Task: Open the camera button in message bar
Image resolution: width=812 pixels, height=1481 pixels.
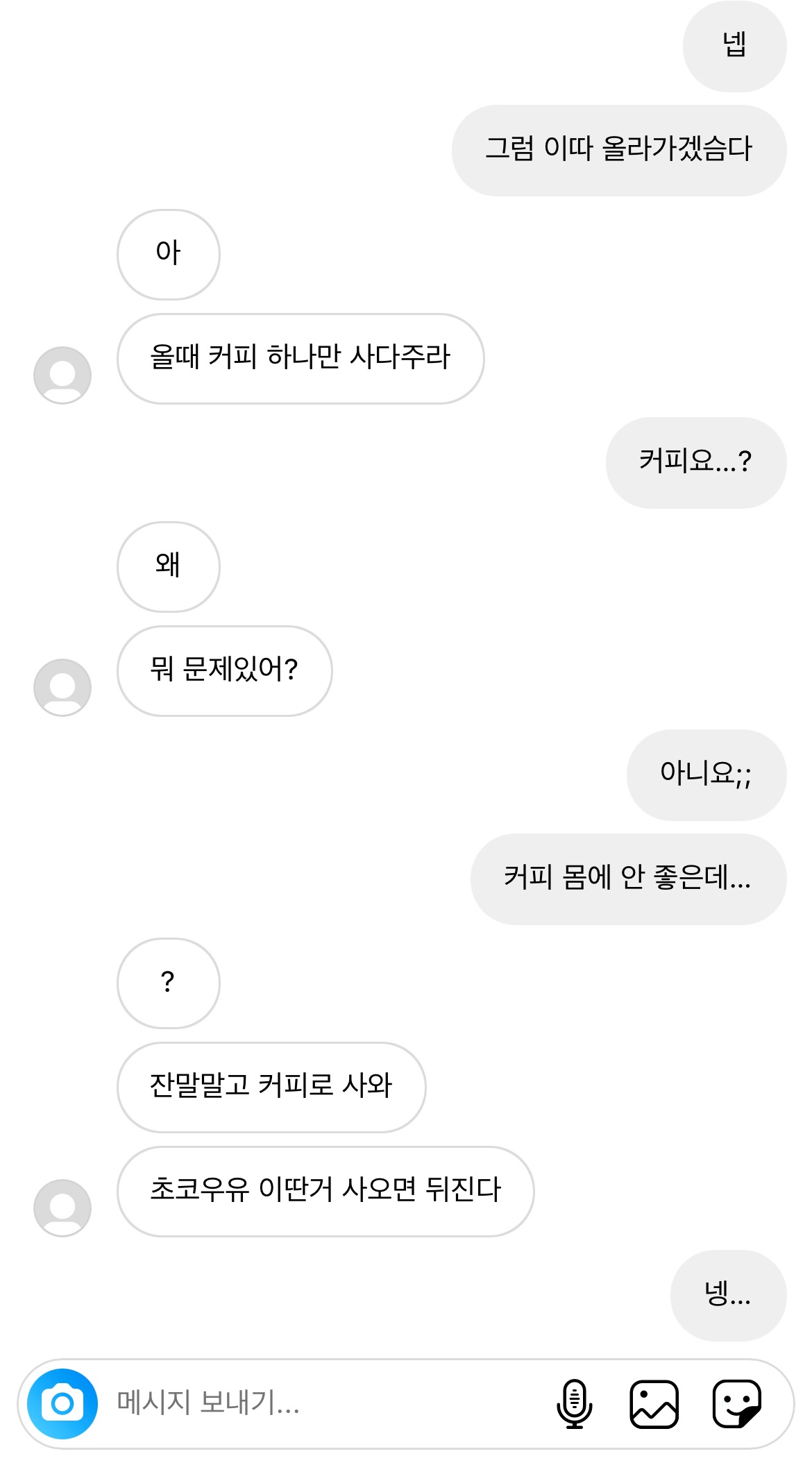Action: point(62,1403)
